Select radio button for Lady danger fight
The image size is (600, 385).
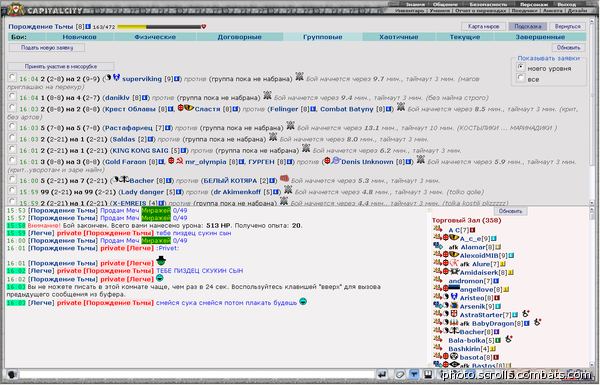pyautogui.click(x=12, y=191)
